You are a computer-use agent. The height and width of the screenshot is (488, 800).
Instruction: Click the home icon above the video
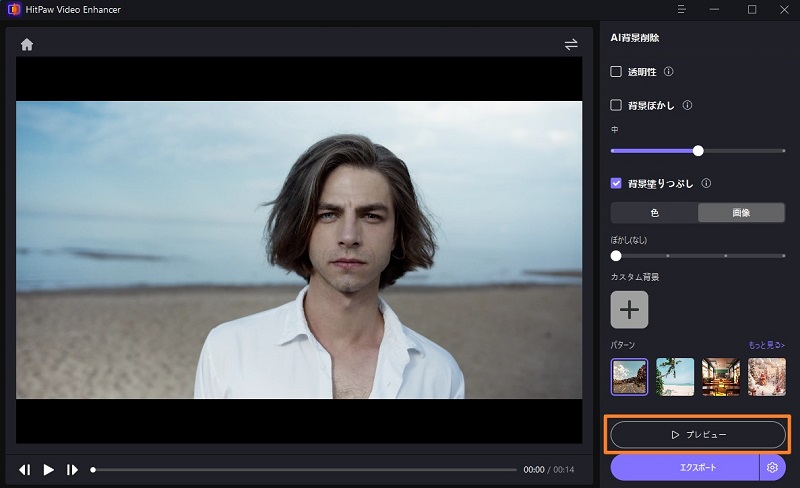tap(27, 44)
